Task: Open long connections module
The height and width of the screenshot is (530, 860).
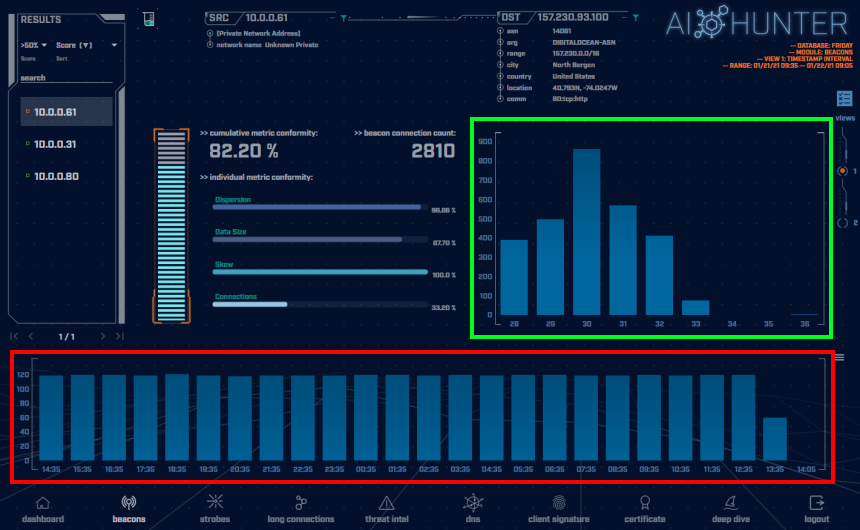Action: [301, 503]
